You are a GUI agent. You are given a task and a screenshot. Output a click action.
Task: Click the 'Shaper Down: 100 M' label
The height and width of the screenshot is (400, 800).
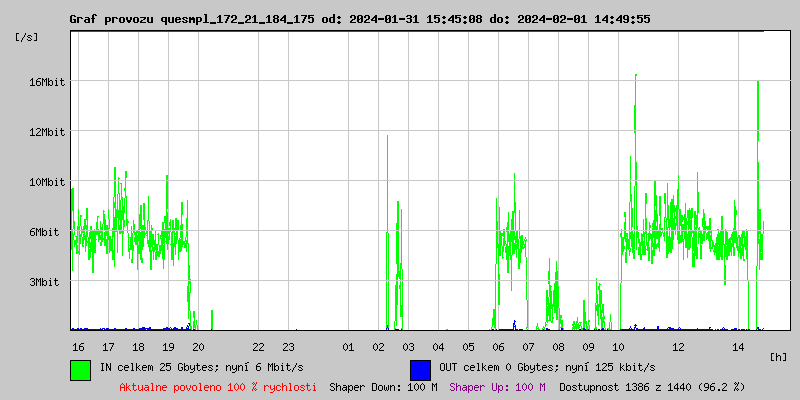pos(383,386)
